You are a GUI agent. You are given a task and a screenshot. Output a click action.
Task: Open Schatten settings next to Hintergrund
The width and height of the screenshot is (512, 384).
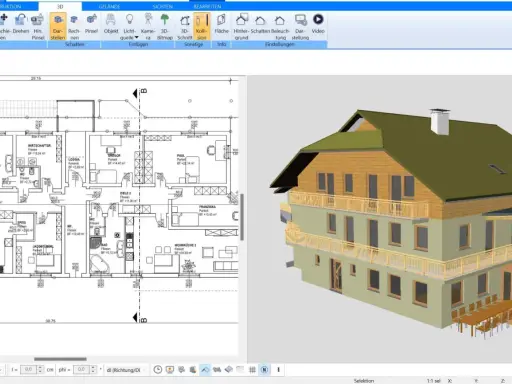[260, 24]
